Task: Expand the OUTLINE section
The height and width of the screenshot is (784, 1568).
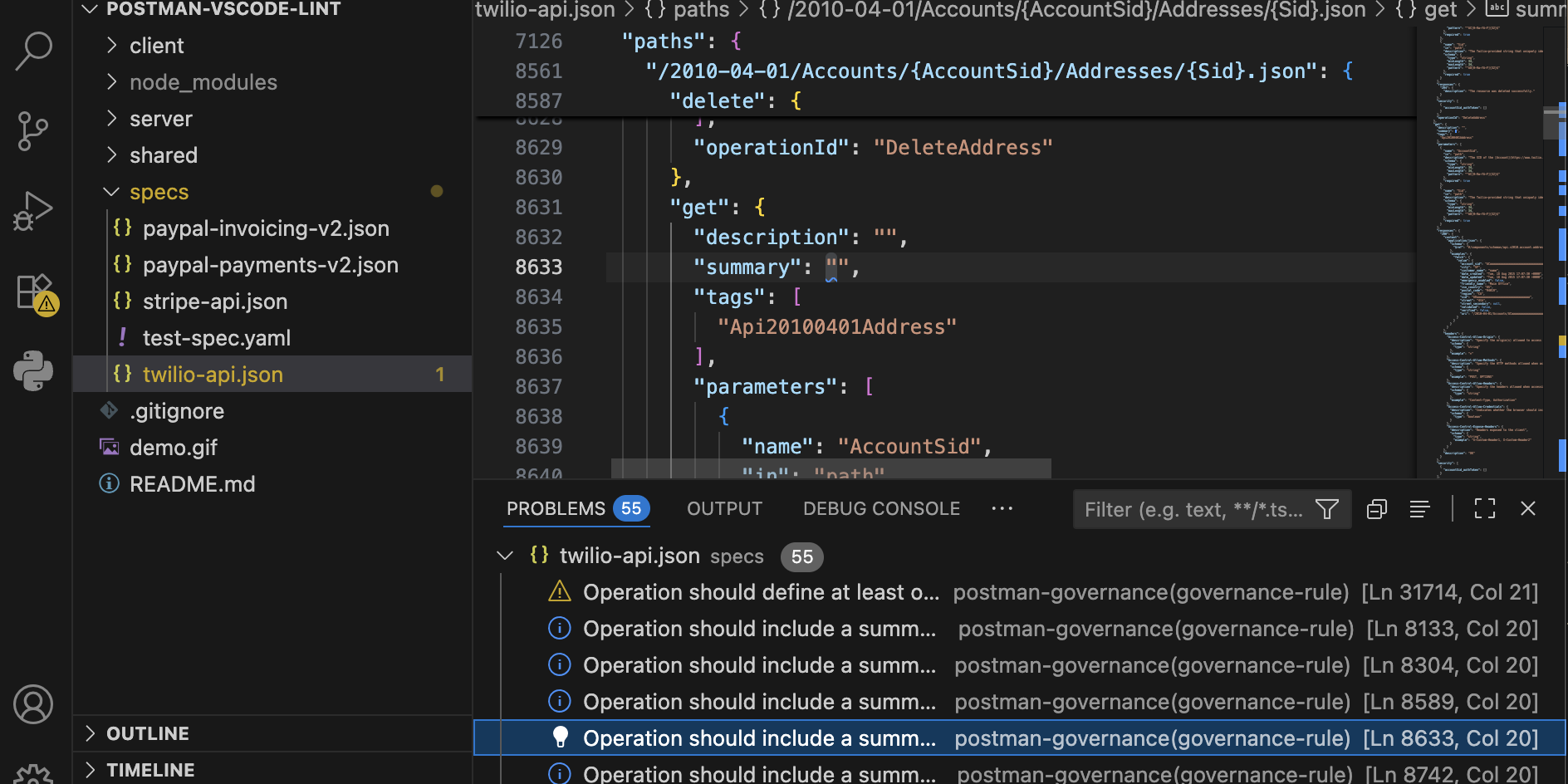Action: click(x=148, y=733)
